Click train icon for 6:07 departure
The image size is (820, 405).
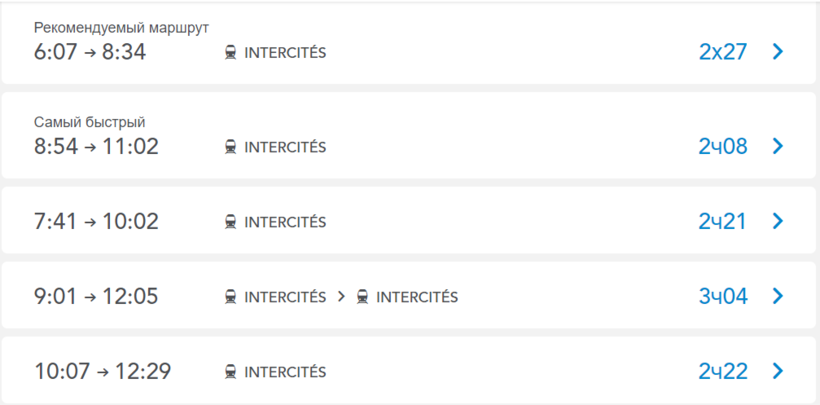point(231,52)
